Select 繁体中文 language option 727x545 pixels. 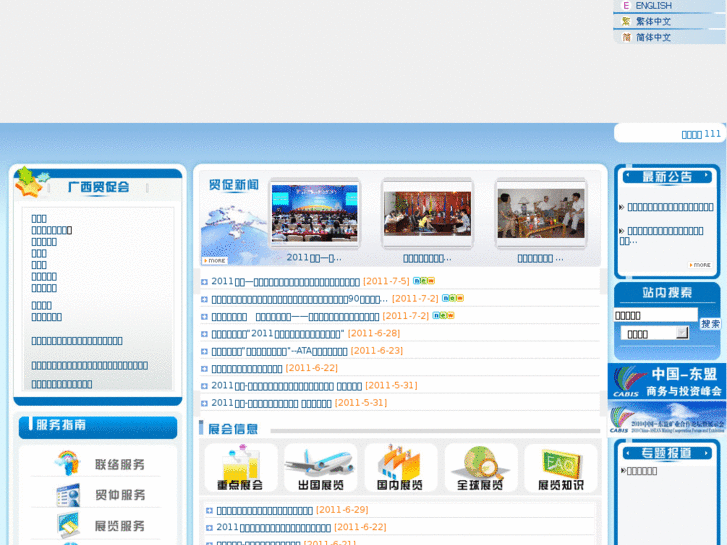[x=653, y=21]
